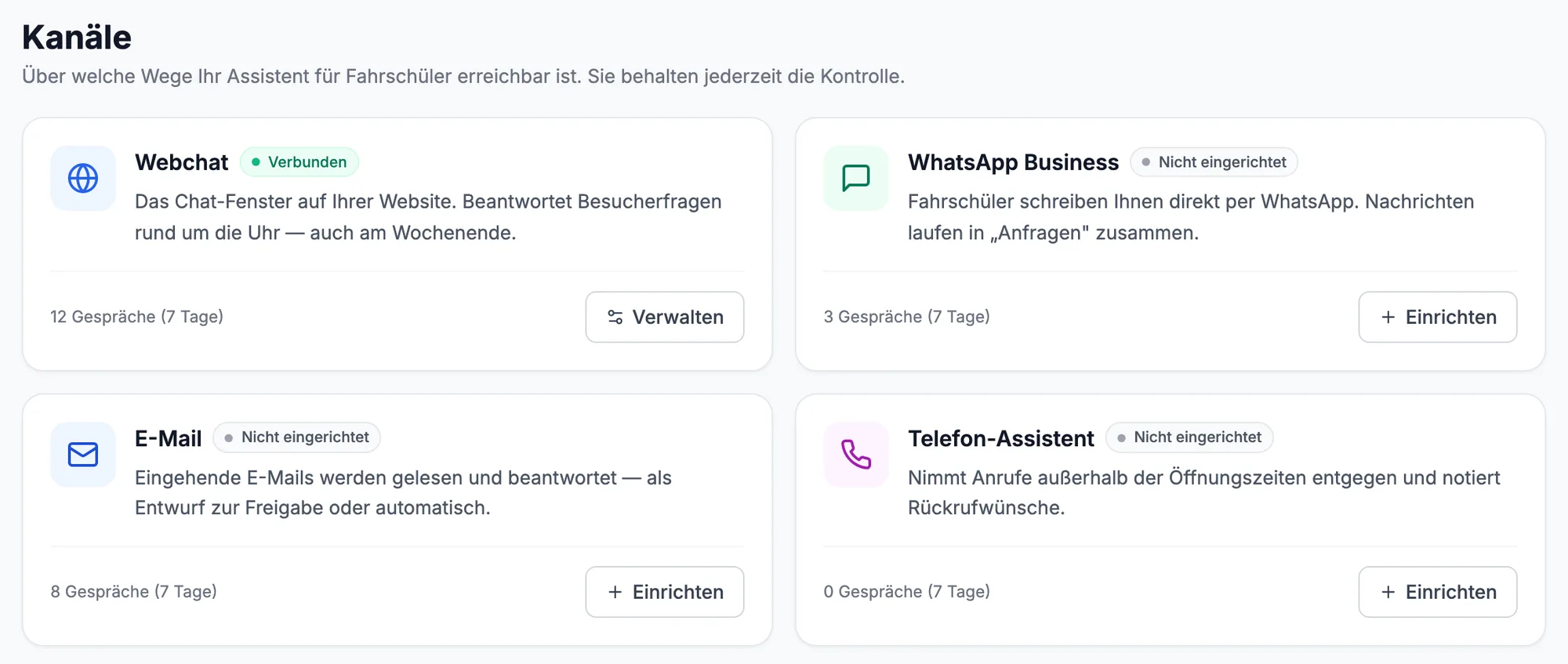1568x664 pixels.
Task: Click the Telefon-Assistent phone icon
Action: (x=856, y=455)
